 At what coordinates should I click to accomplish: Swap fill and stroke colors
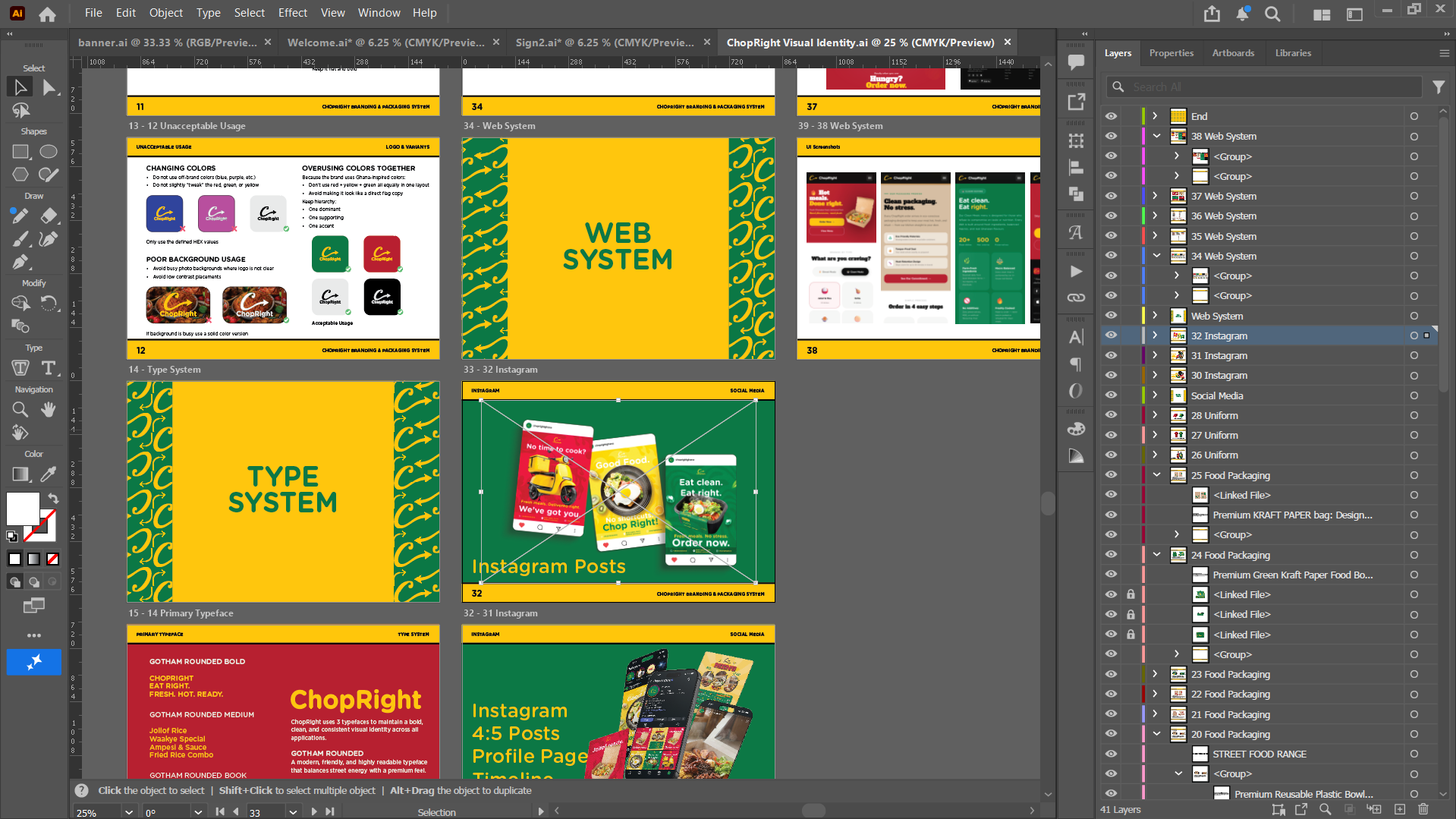(53, 499)
